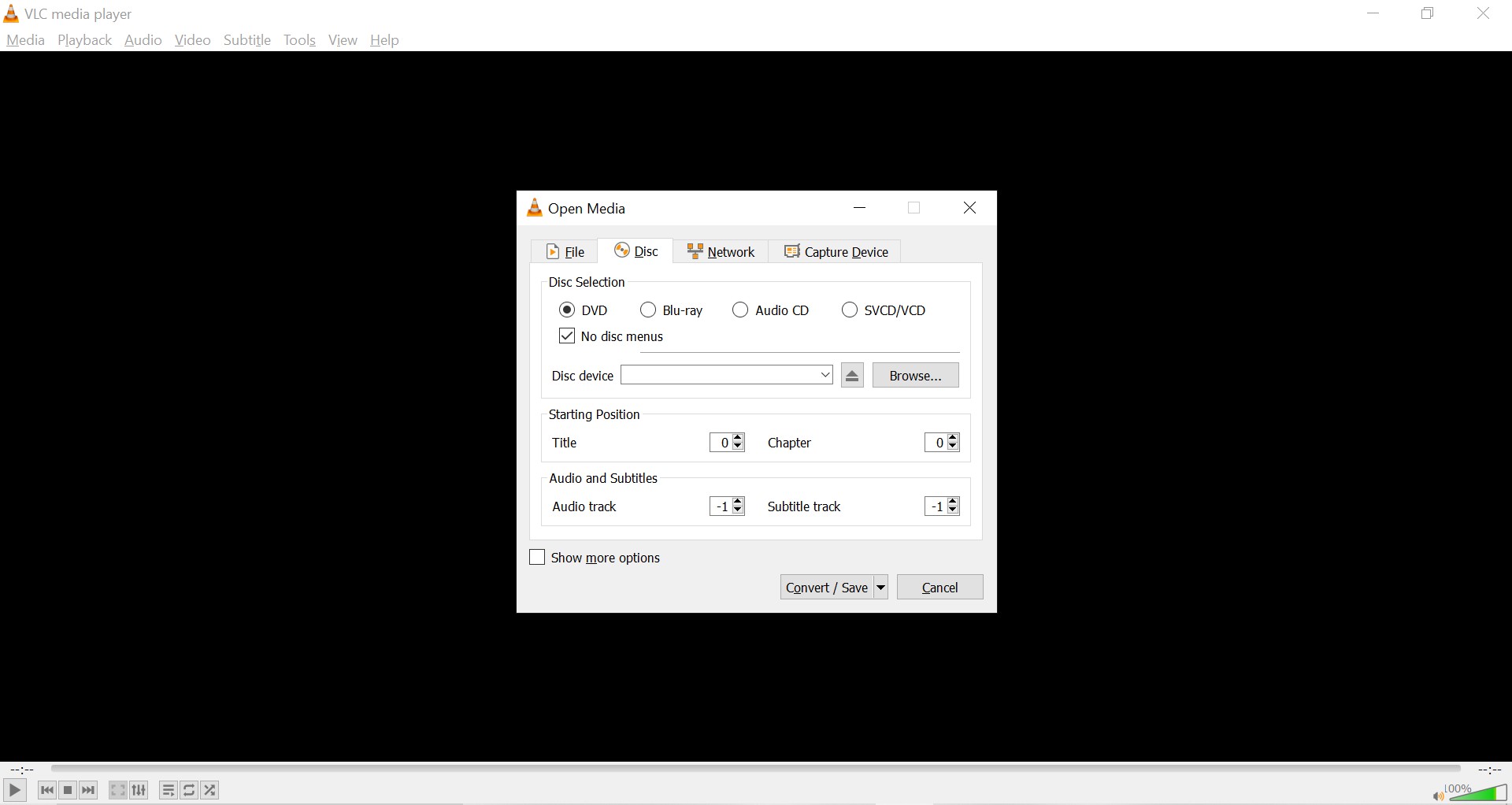
Task: Decrease the Subtitle track value
Action: [x=954, y=511]
